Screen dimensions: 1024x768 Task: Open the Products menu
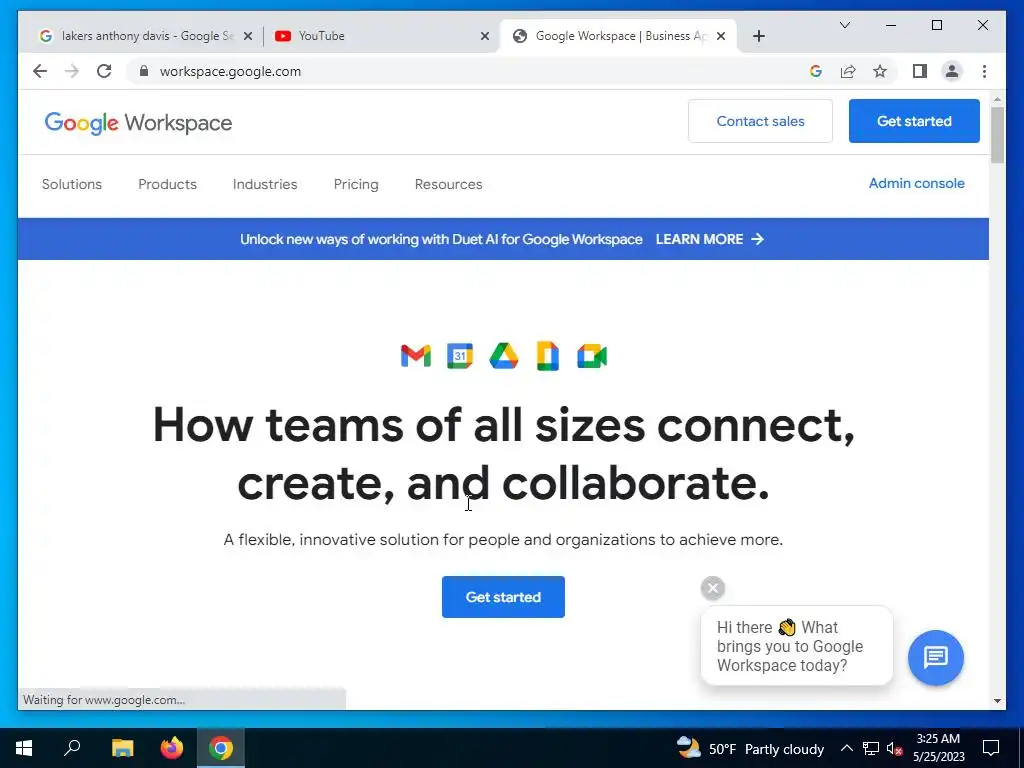[x=167, y=184]
